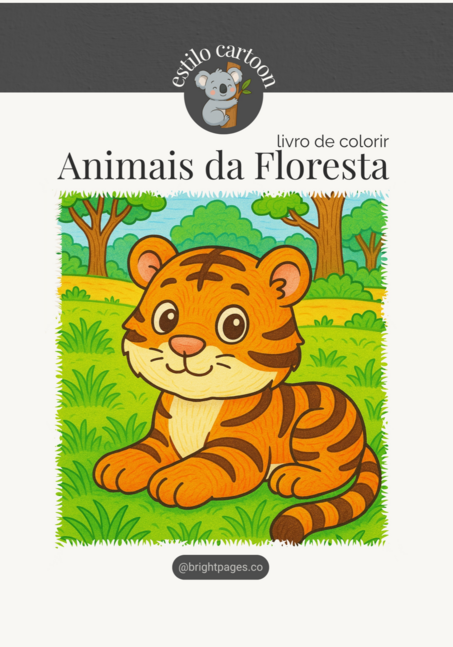Click the round green bush in center
453x647 pixels.
point(215,226)
